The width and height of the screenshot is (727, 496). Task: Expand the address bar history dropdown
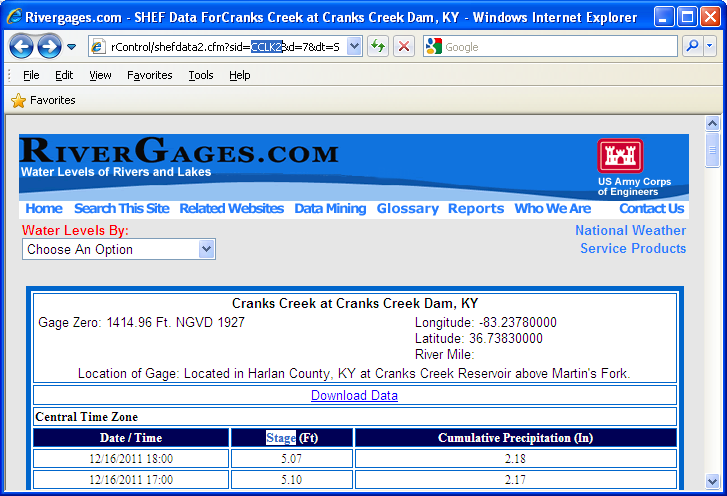pyautogui.click(x=354, y=47)
